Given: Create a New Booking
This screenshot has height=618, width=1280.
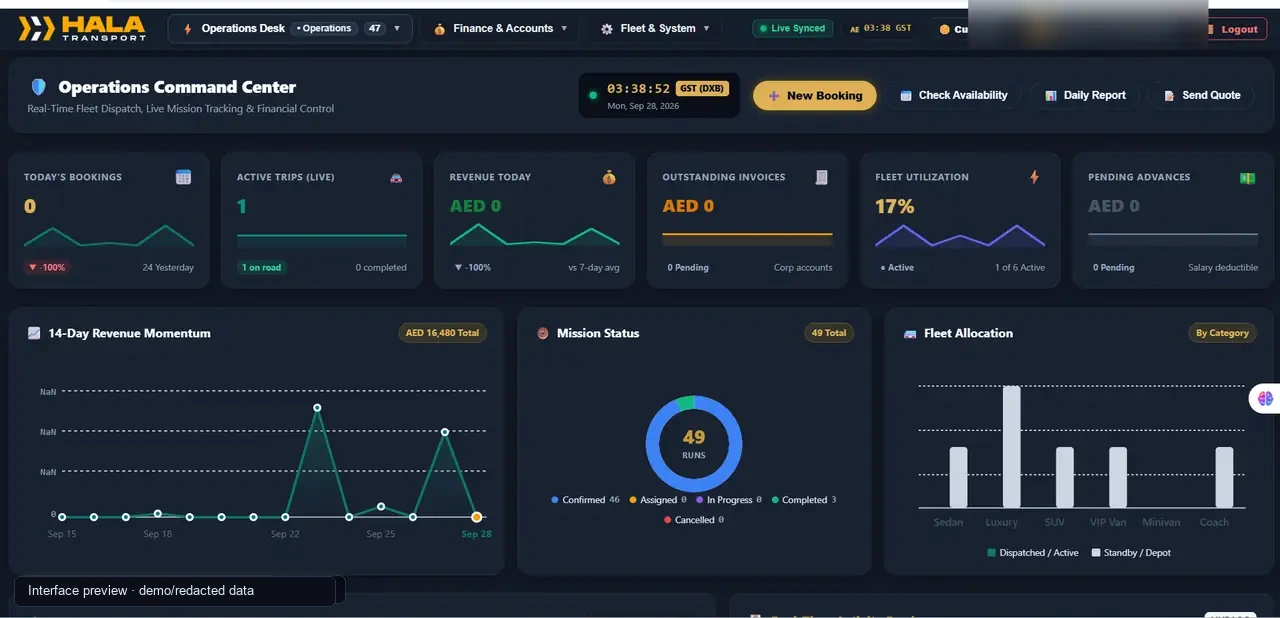Looking at the screenshot, I should (x=815, y=96).
